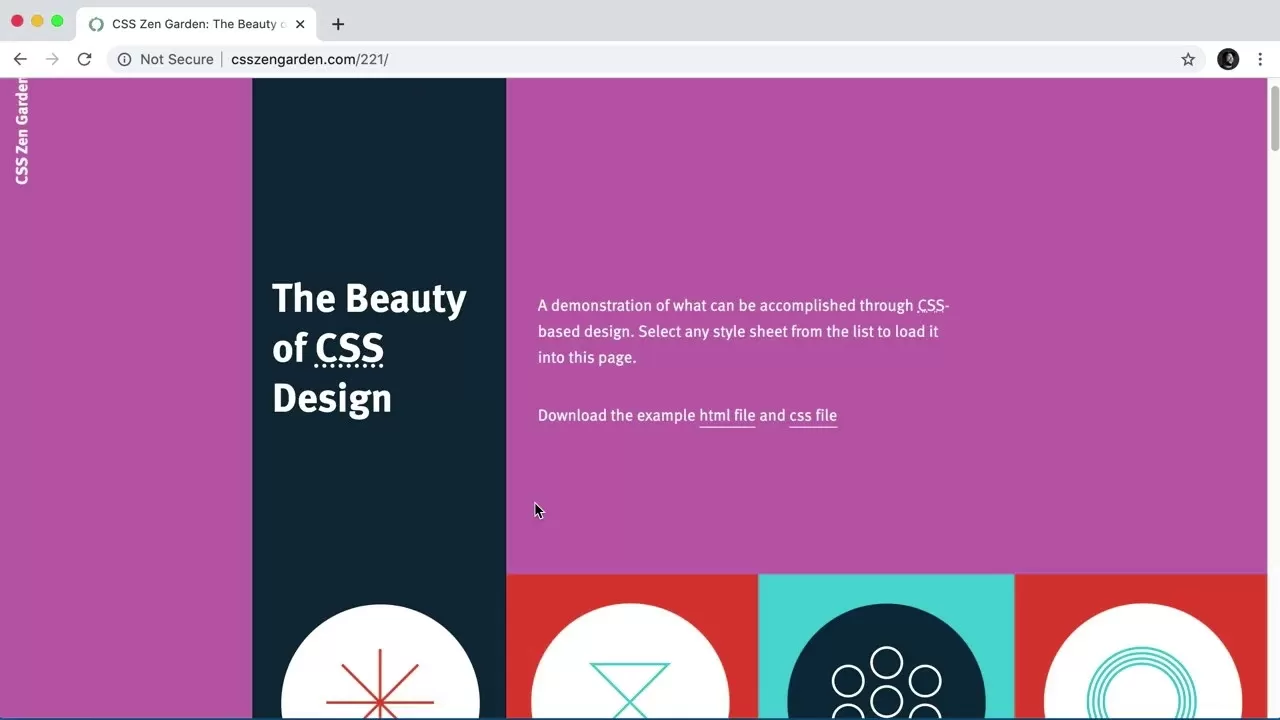Click the address bar showing csszengarden.com

310,59
